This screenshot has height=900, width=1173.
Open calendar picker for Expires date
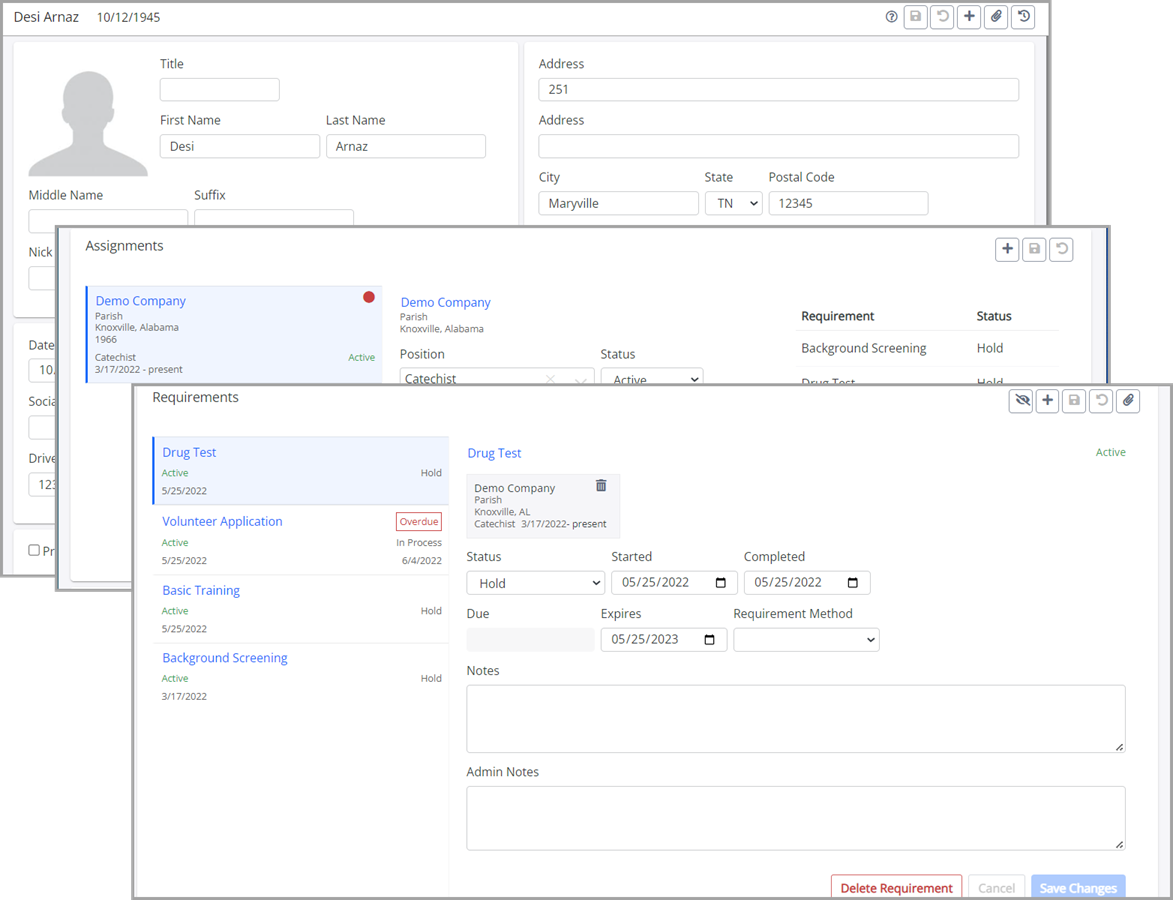pyautogui.click(x=710, y=640)
